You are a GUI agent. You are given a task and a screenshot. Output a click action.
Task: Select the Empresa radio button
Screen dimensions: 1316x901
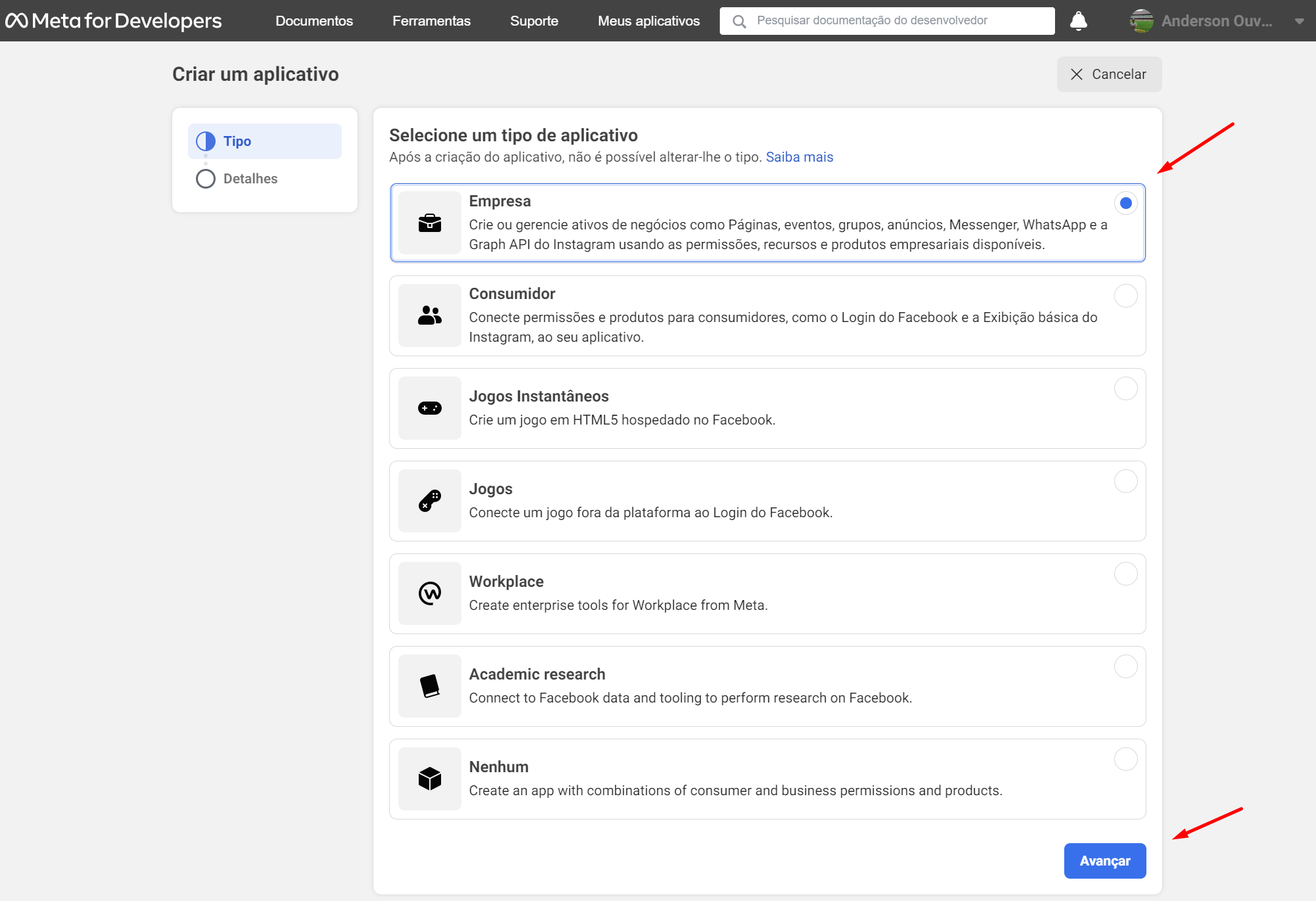(x=1125, y=203)
